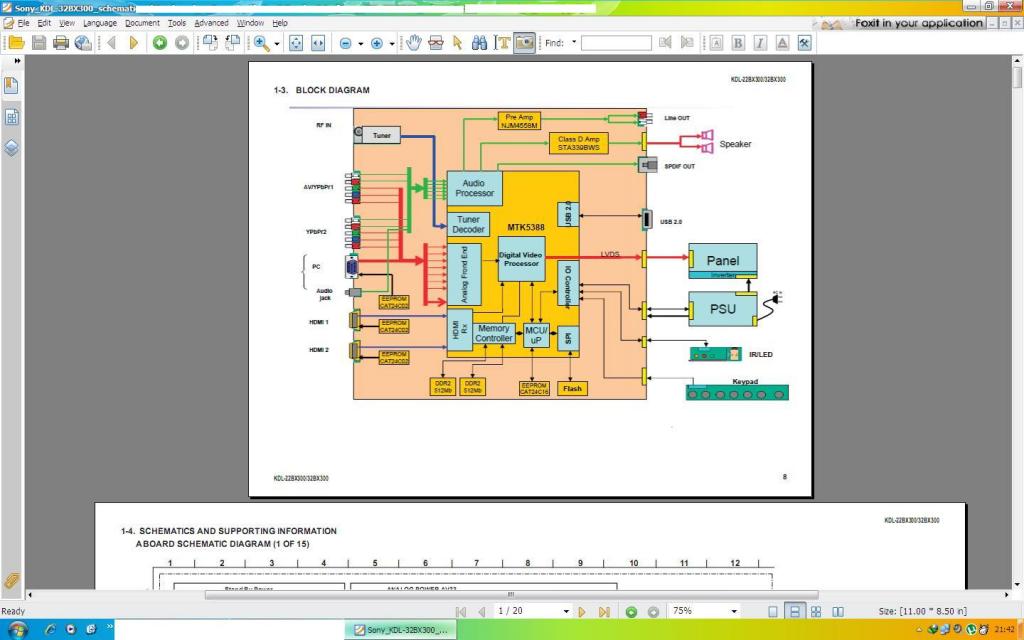The height and width of the screenshot is (640, 1024).
Task: Click Find Next icon
Action: 687,43
